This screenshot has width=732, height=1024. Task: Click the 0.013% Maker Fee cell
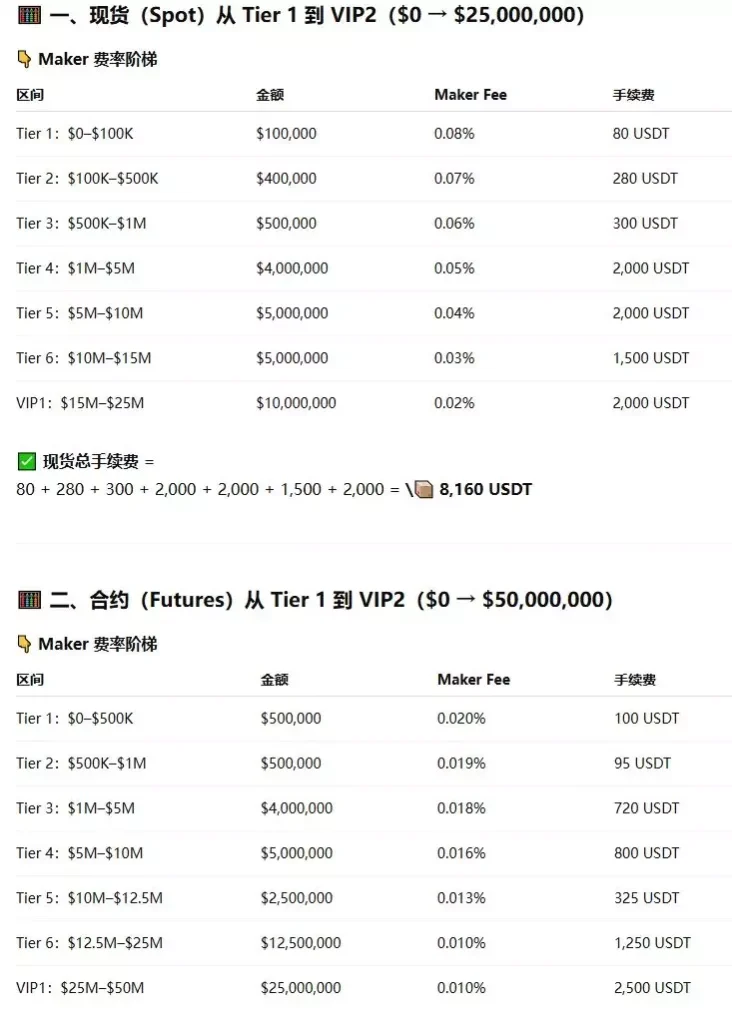461,898
